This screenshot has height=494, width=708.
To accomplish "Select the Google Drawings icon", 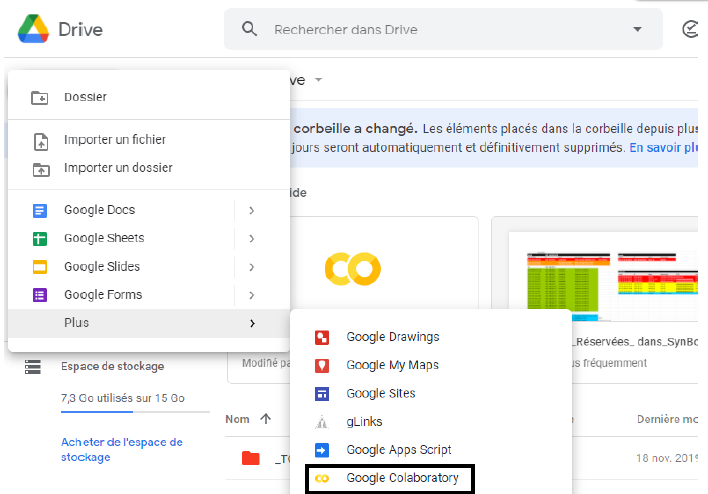I will pyautogui.click(x=322, y=337).
